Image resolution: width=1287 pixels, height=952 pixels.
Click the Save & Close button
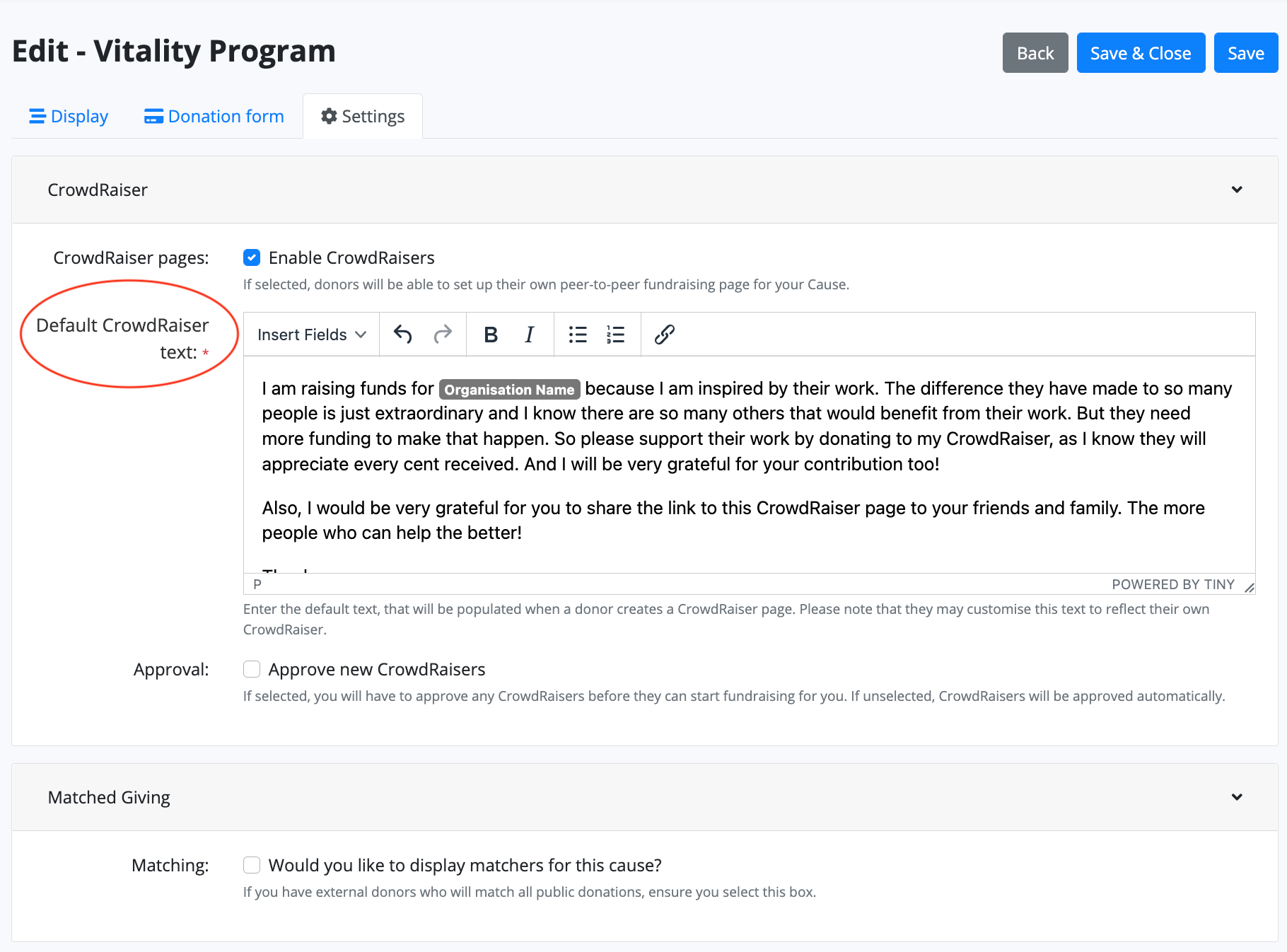click(1140, 53)
